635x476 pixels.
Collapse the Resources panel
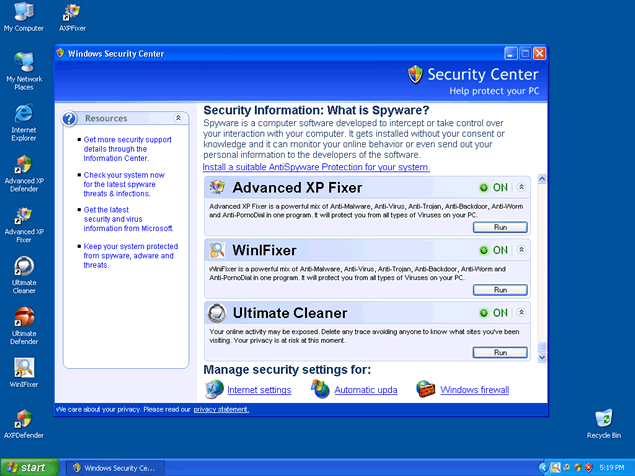178,118
